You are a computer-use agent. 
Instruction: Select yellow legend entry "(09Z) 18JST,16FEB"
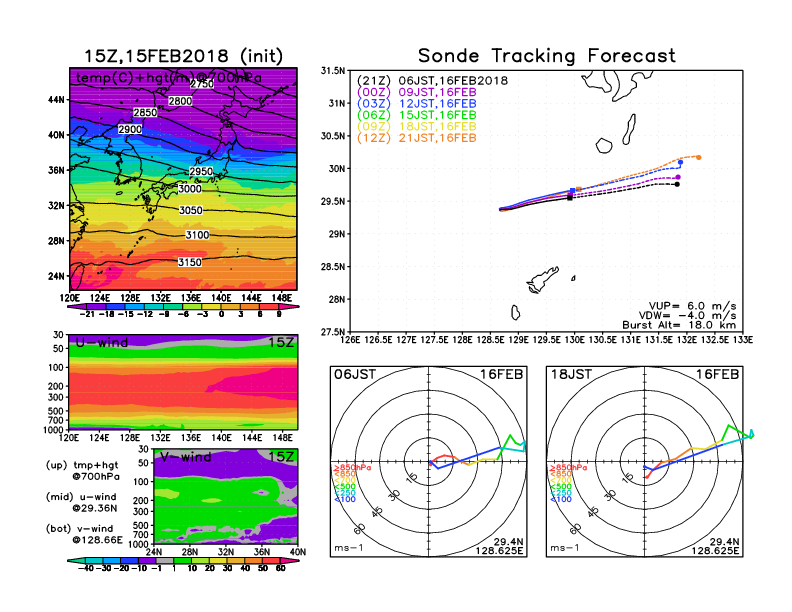point(416,127)
